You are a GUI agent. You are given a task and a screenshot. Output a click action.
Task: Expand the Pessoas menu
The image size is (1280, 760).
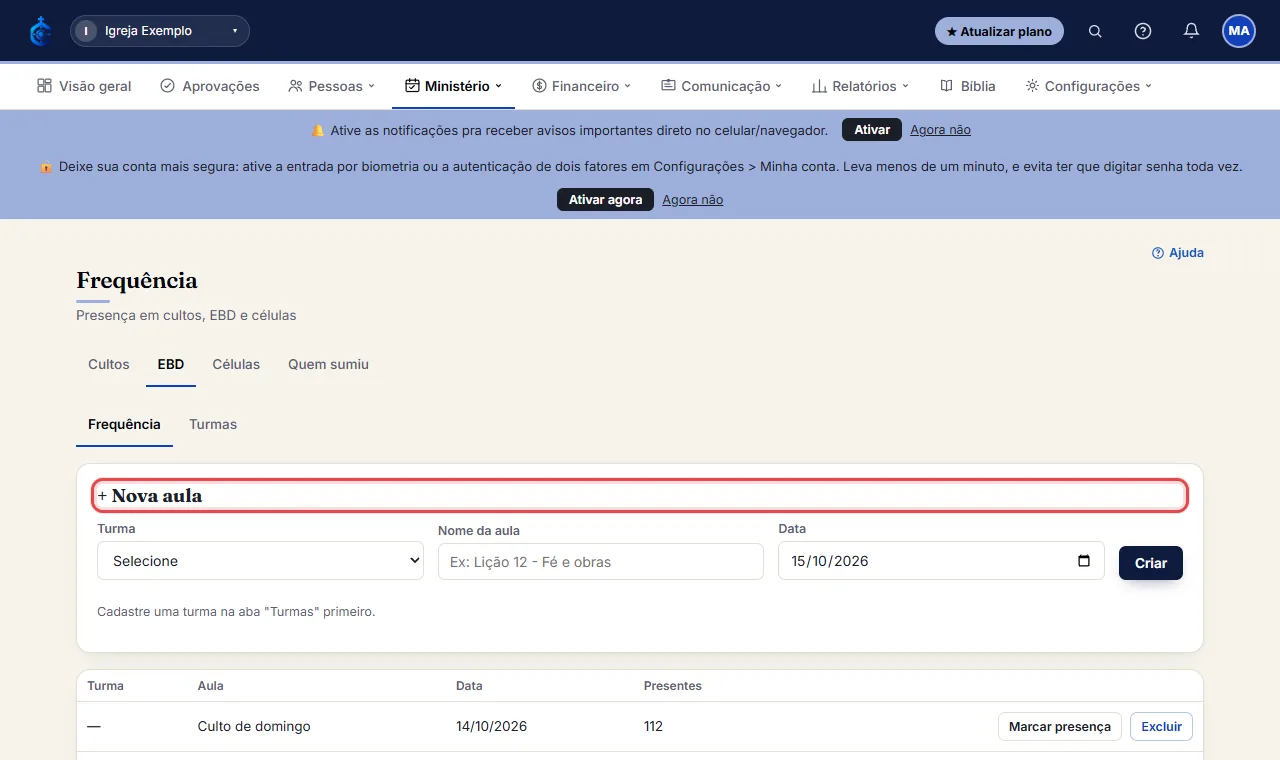click(331, 86)
